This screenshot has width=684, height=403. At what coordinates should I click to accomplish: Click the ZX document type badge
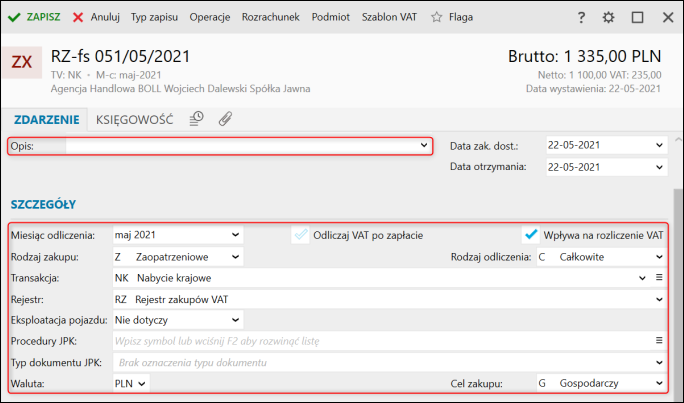22,62
